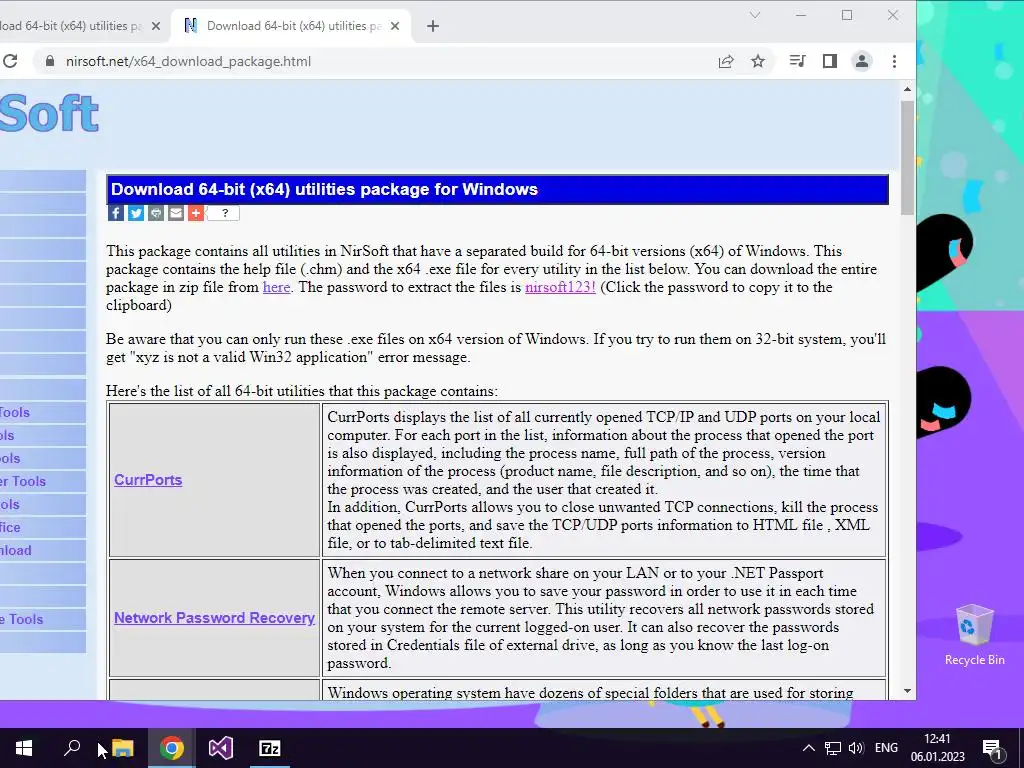Click the CurrPorts description table cell
Image resolution: width=1024 pixels, height=768 pixels.
pos(604,480)
